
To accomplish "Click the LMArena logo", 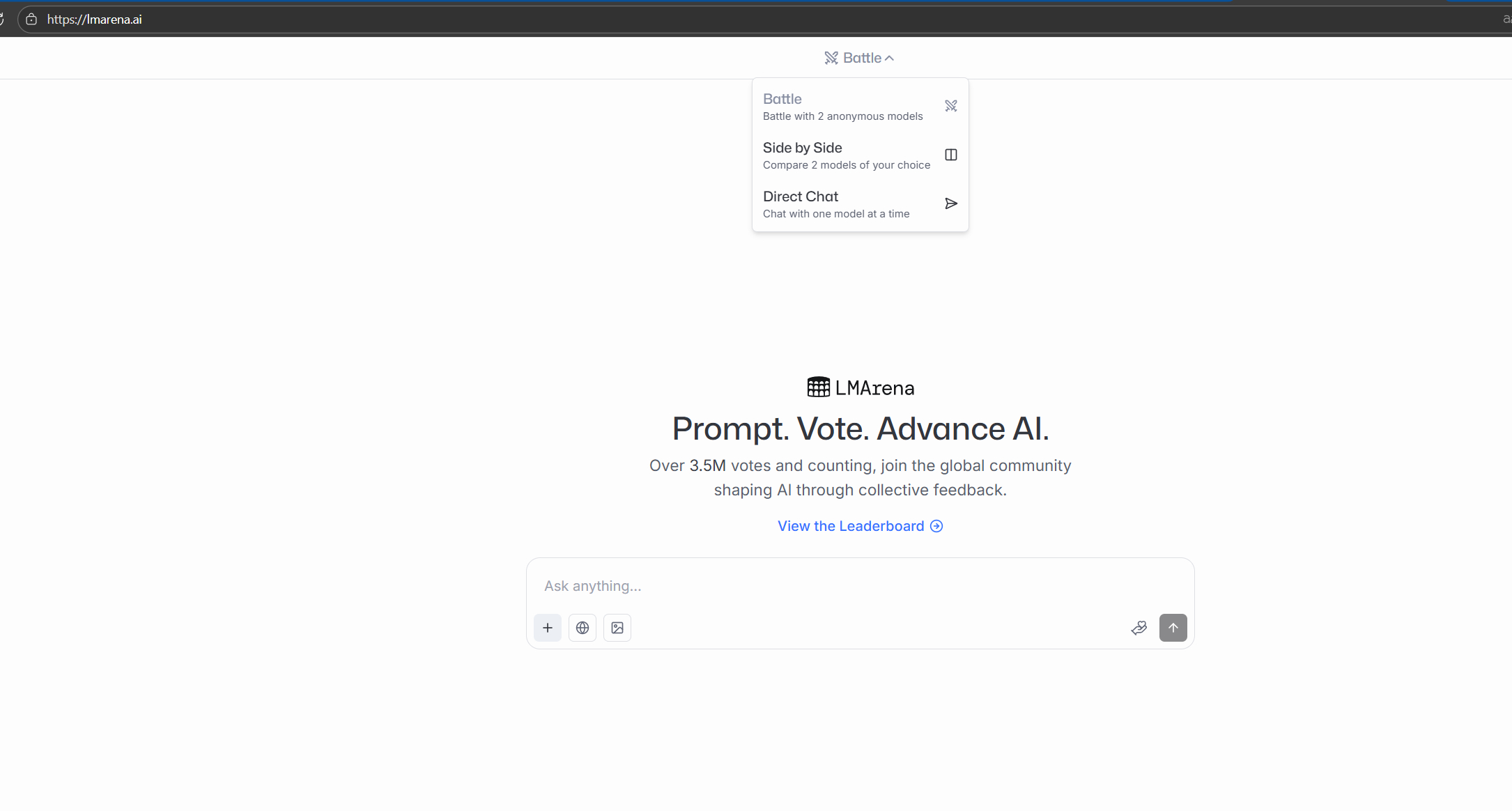I will 861,387.
